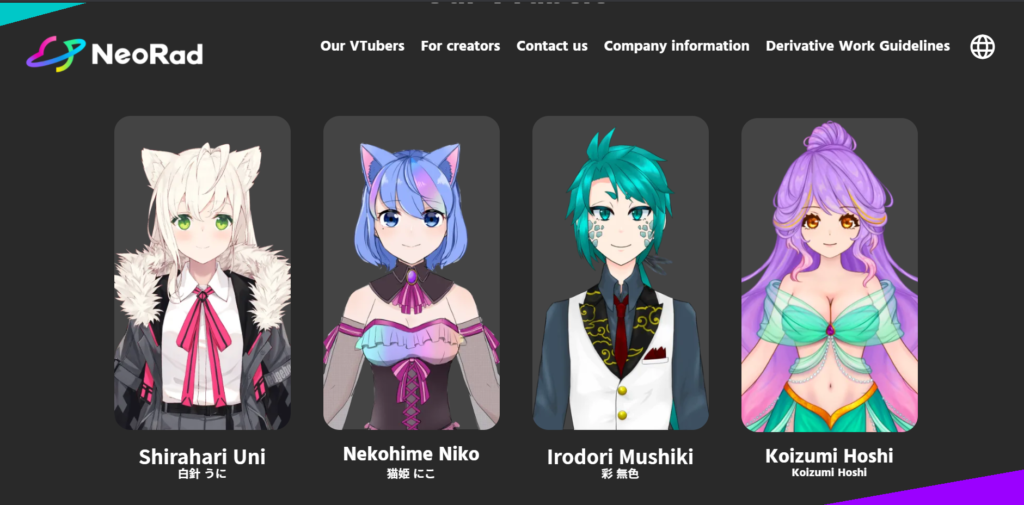Open Derivative Work Guidelines
1024x505 pixels.
857,46
